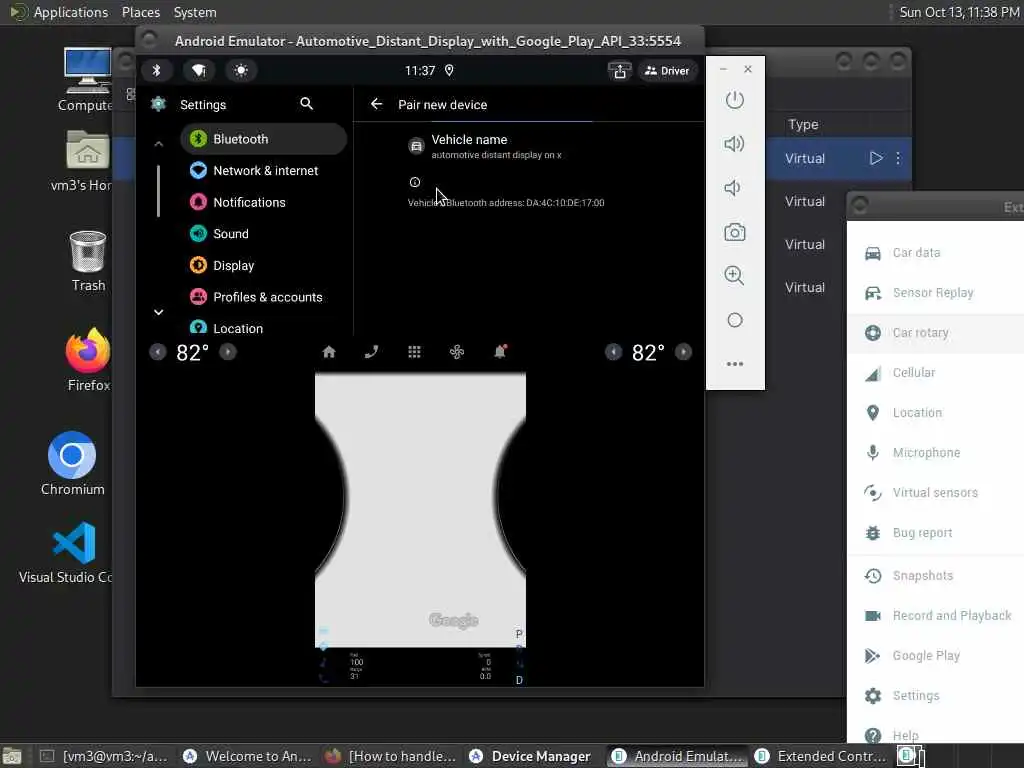Viewport: 1024px width, 768px height.
Task: Open emulator extended controls (three dots)
Action: click(735, 364)
